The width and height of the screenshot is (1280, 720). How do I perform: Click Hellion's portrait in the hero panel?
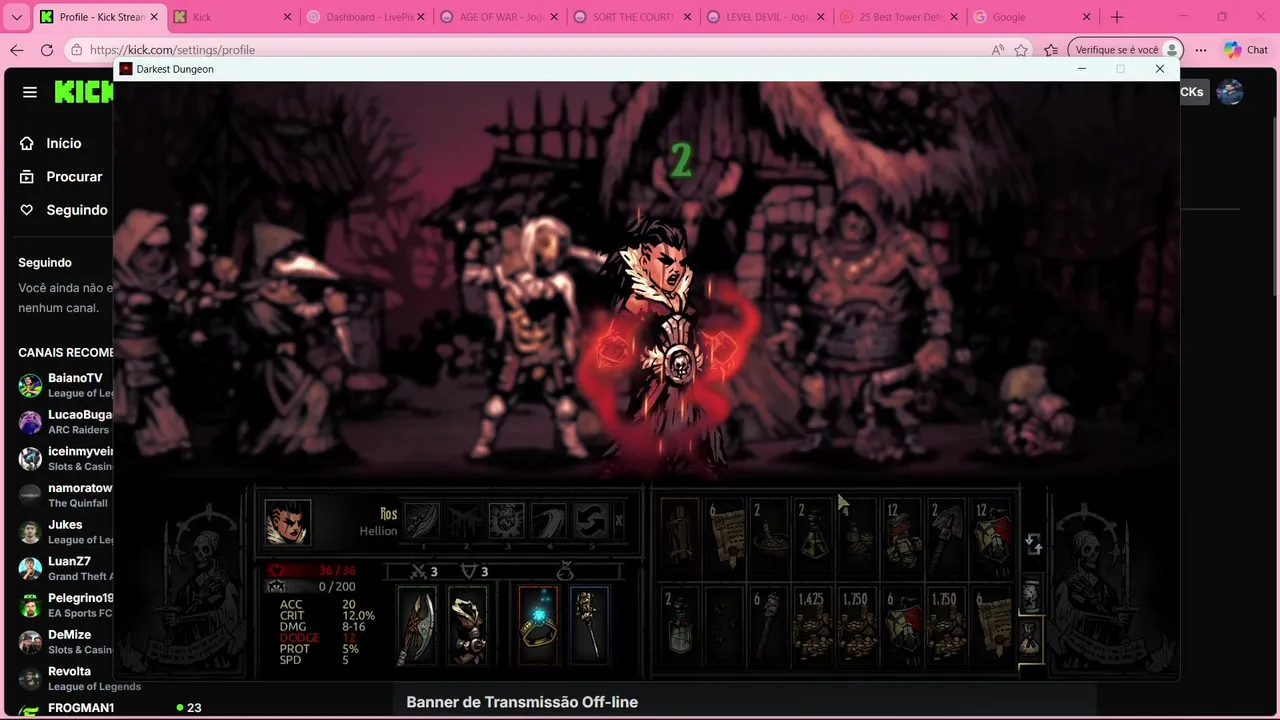tap(288, 523)
